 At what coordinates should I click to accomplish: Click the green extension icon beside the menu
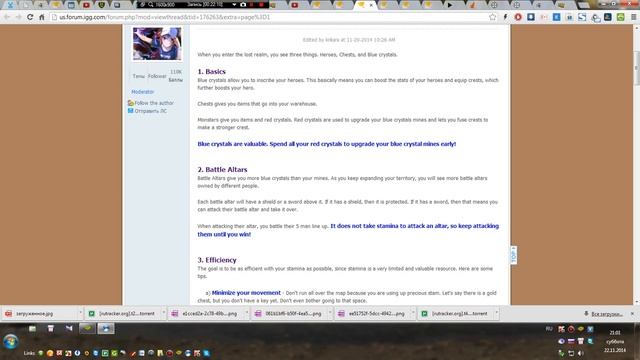tap(621, 17)
